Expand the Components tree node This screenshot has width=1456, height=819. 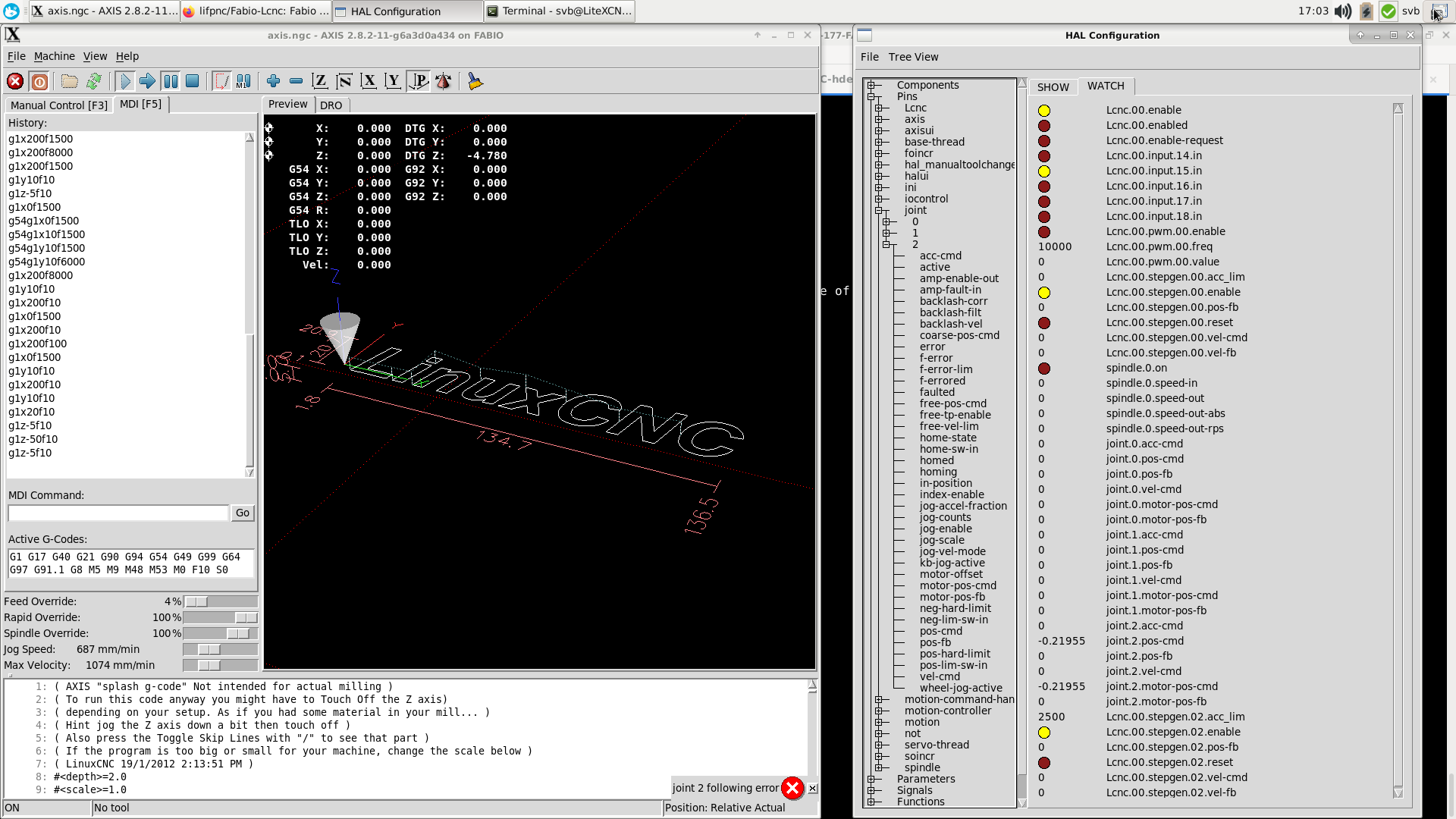click(x=871, y=86)
